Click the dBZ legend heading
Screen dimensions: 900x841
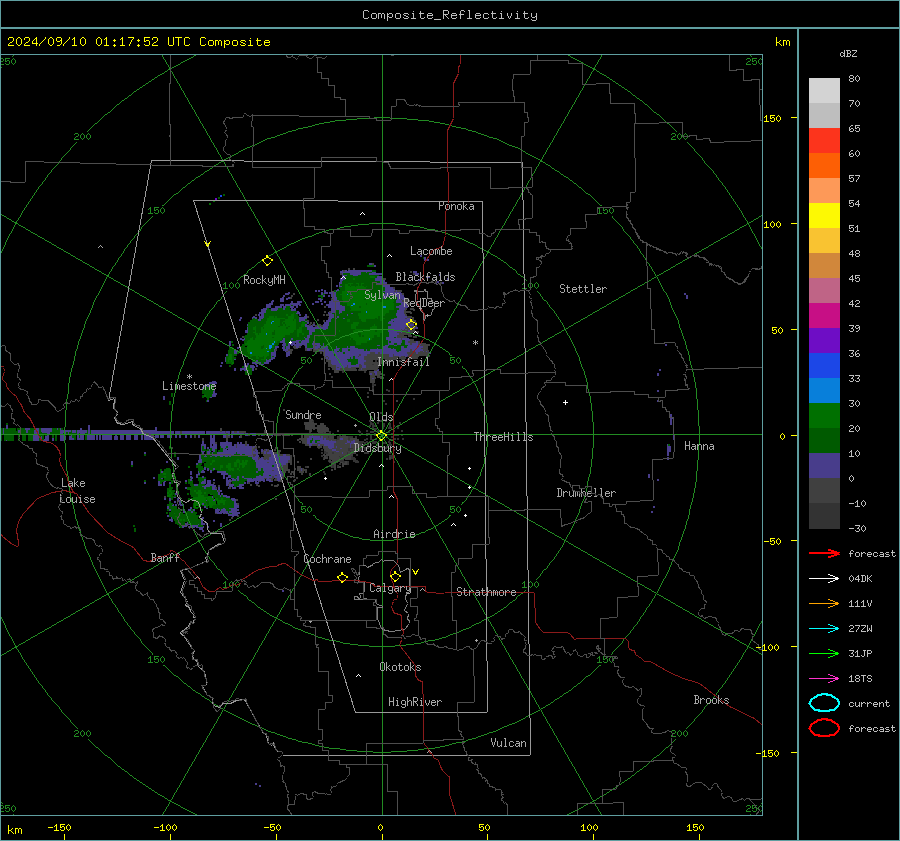[848, 53]
